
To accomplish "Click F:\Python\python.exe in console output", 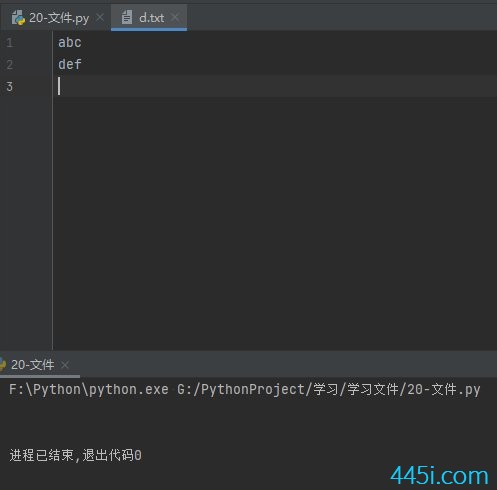I will pos(89,389).
